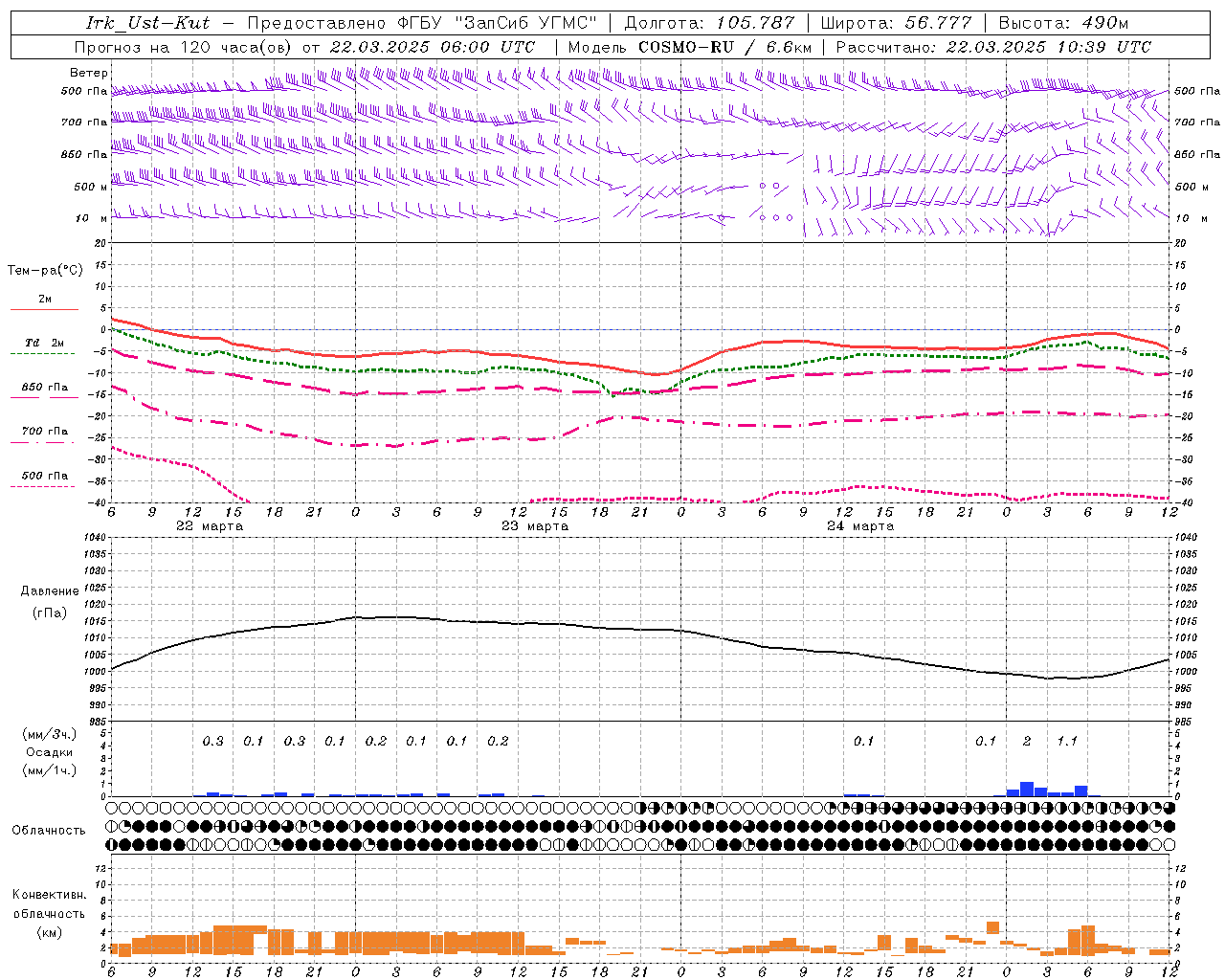
Task: Click the pressure panel title Давление
Action: [x=50, y=591]
